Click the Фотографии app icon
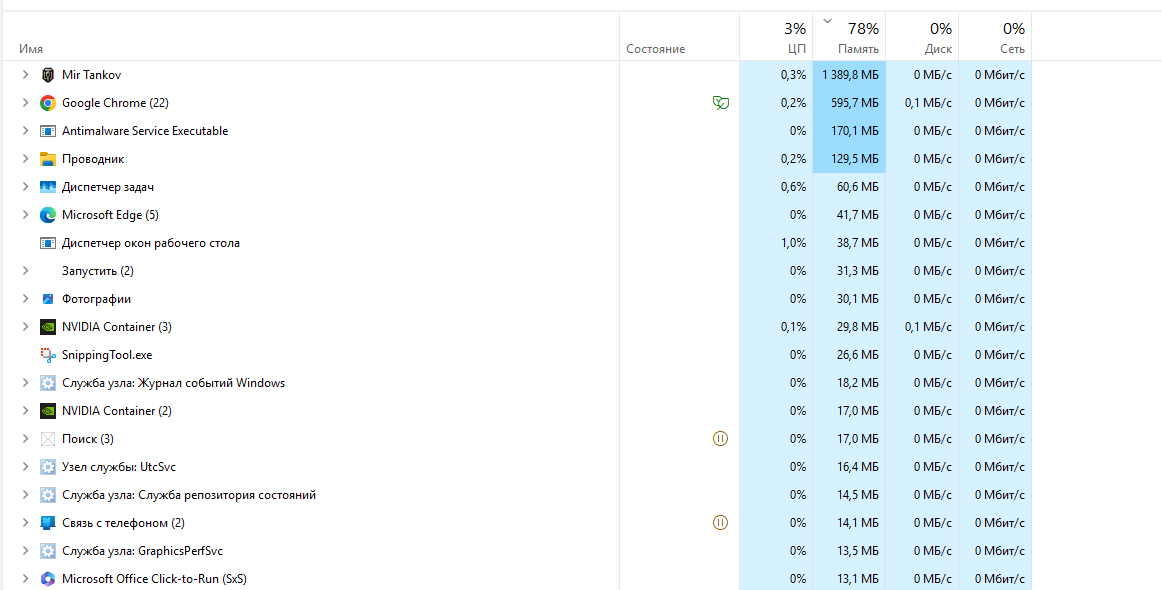 (x=47, y=299)
